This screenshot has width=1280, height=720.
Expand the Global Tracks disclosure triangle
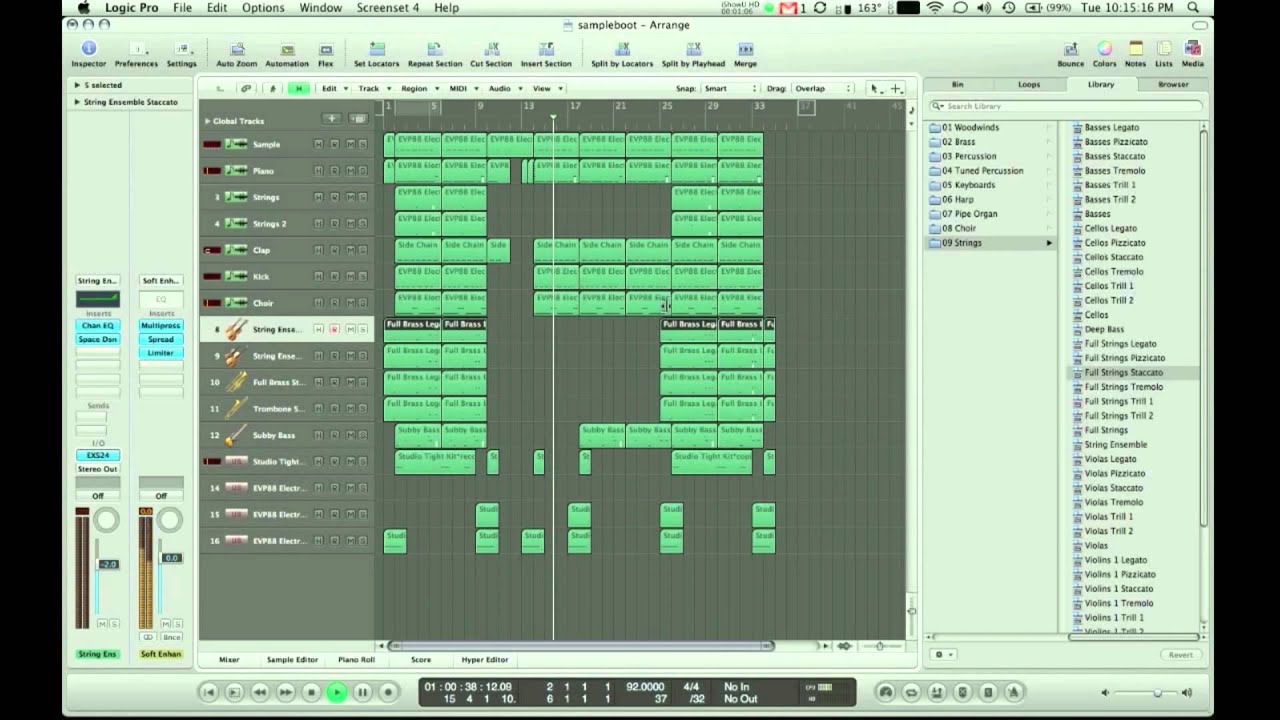click(x=208, y=120)
